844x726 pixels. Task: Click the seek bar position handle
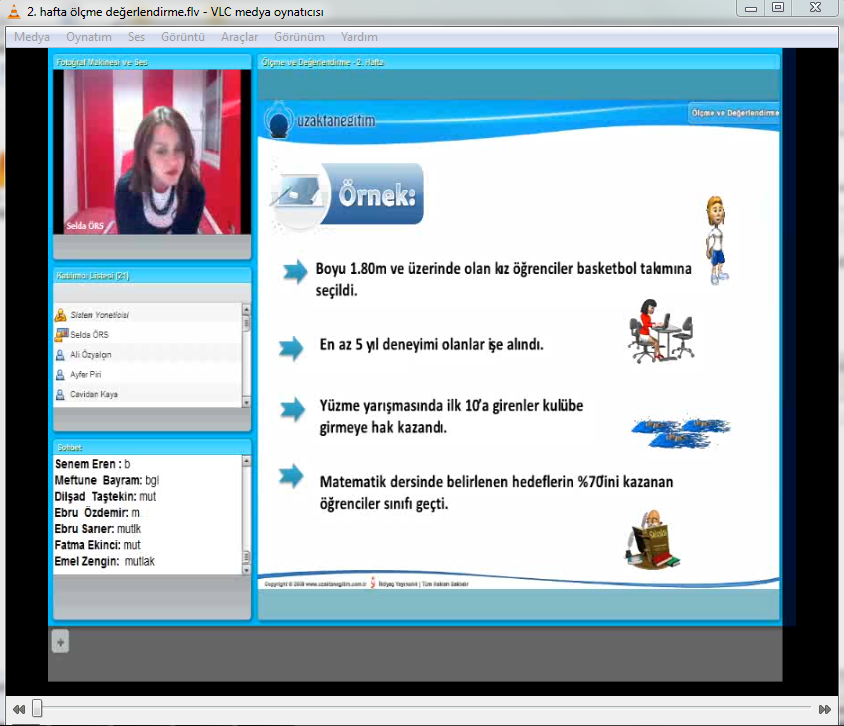tap(37, 708)
